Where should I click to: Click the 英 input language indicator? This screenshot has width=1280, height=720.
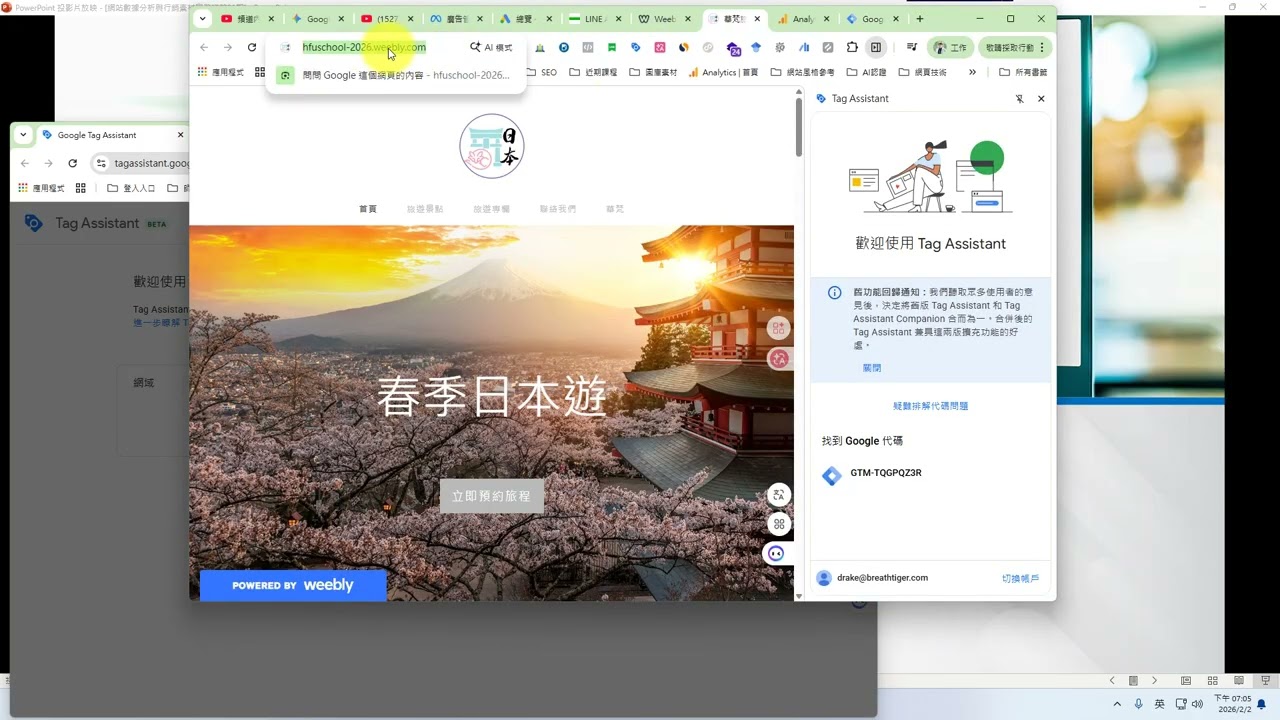(x=1159, y=704)
